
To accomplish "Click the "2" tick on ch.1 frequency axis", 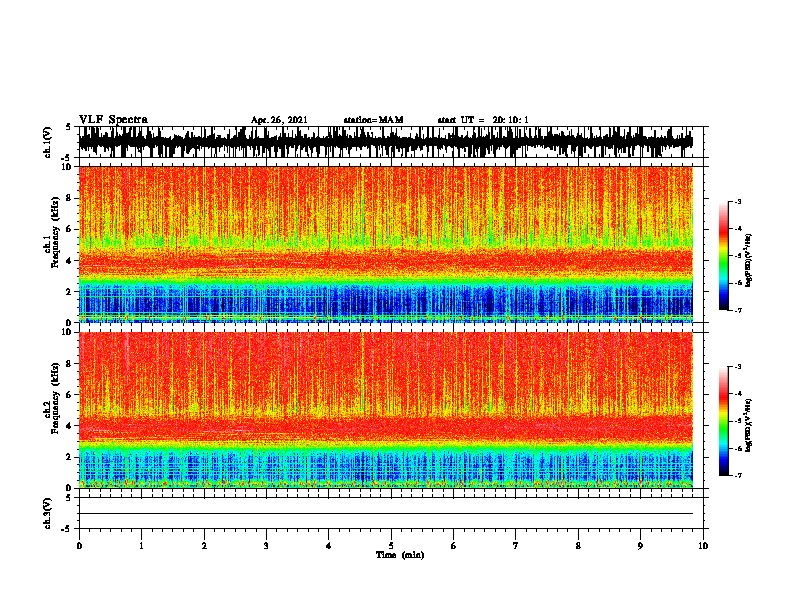I will tap(70, 292).
